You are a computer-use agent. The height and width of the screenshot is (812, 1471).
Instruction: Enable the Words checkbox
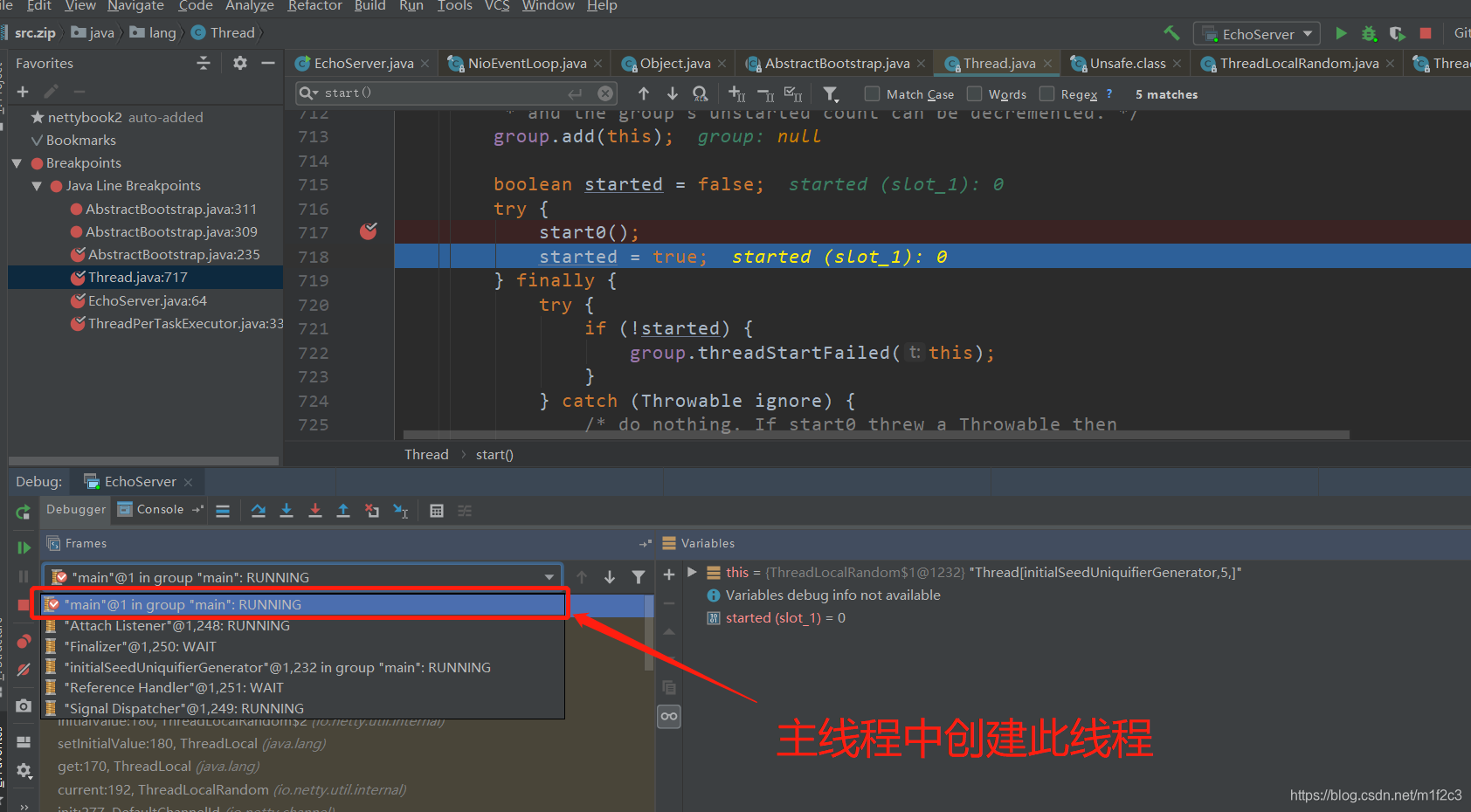(974, 93)
